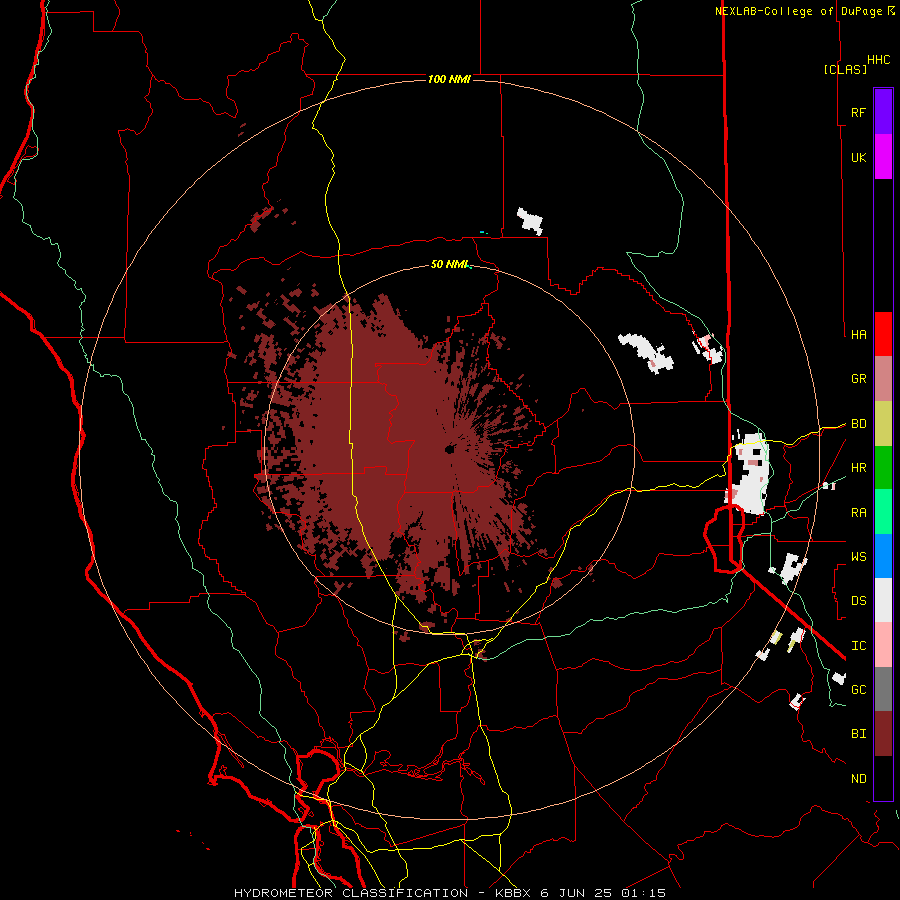Click the BD legend label
The image size is (900, 900).
(858, 424)
